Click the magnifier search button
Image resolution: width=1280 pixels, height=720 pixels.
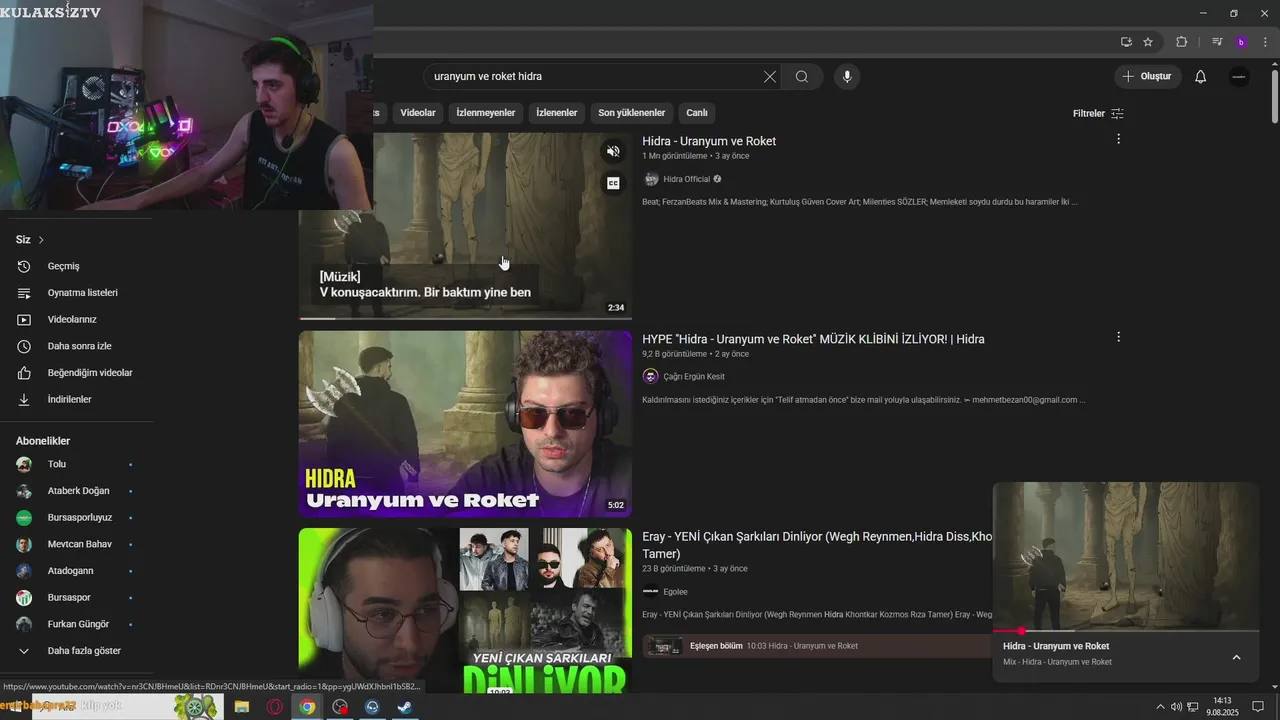tap(802, 77)
